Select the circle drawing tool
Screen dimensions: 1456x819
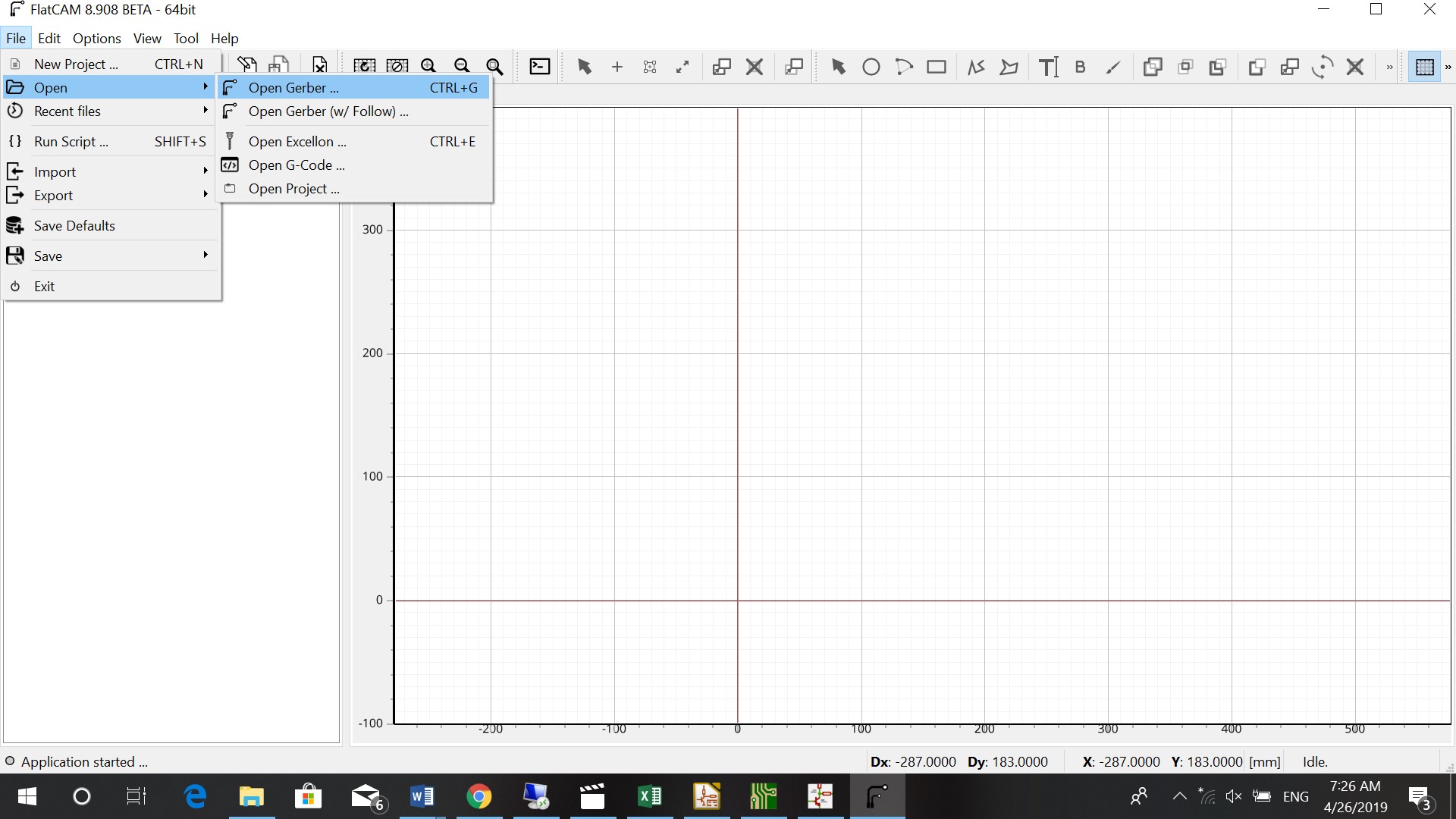pos(871,67)
